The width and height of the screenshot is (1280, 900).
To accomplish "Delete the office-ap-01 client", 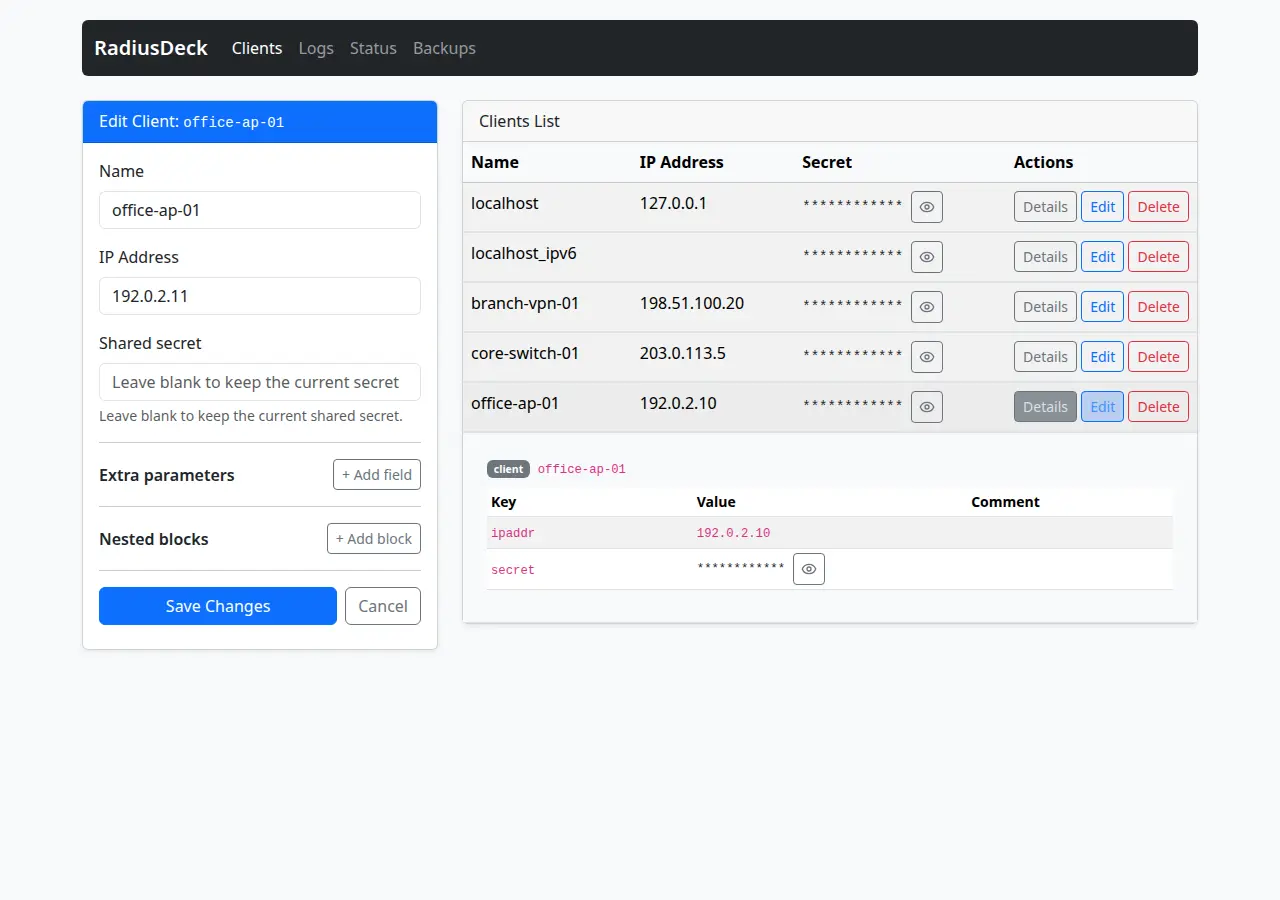I will (x=1158, y=407).
